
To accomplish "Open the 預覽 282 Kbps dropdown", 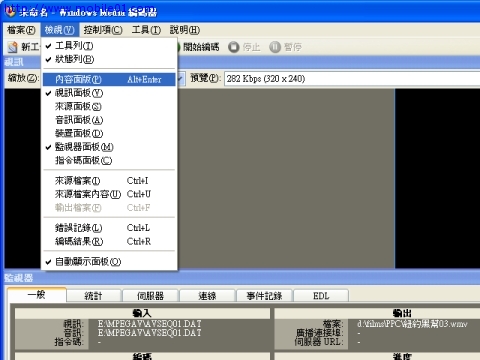I will pyautogui.click(x=352, y=79).
